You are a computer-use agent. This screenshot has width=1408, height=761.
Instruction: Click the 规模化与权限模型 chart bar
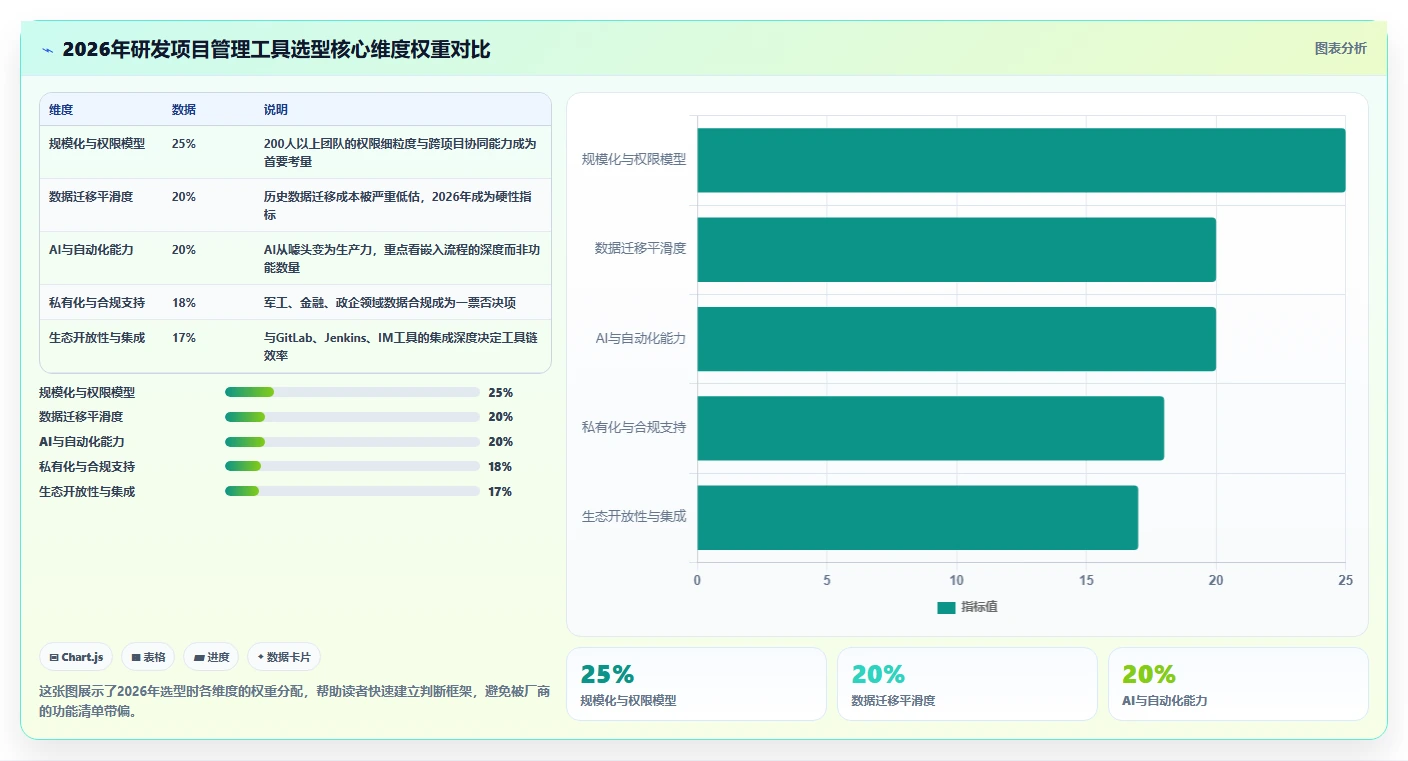tap(1021, 160)
